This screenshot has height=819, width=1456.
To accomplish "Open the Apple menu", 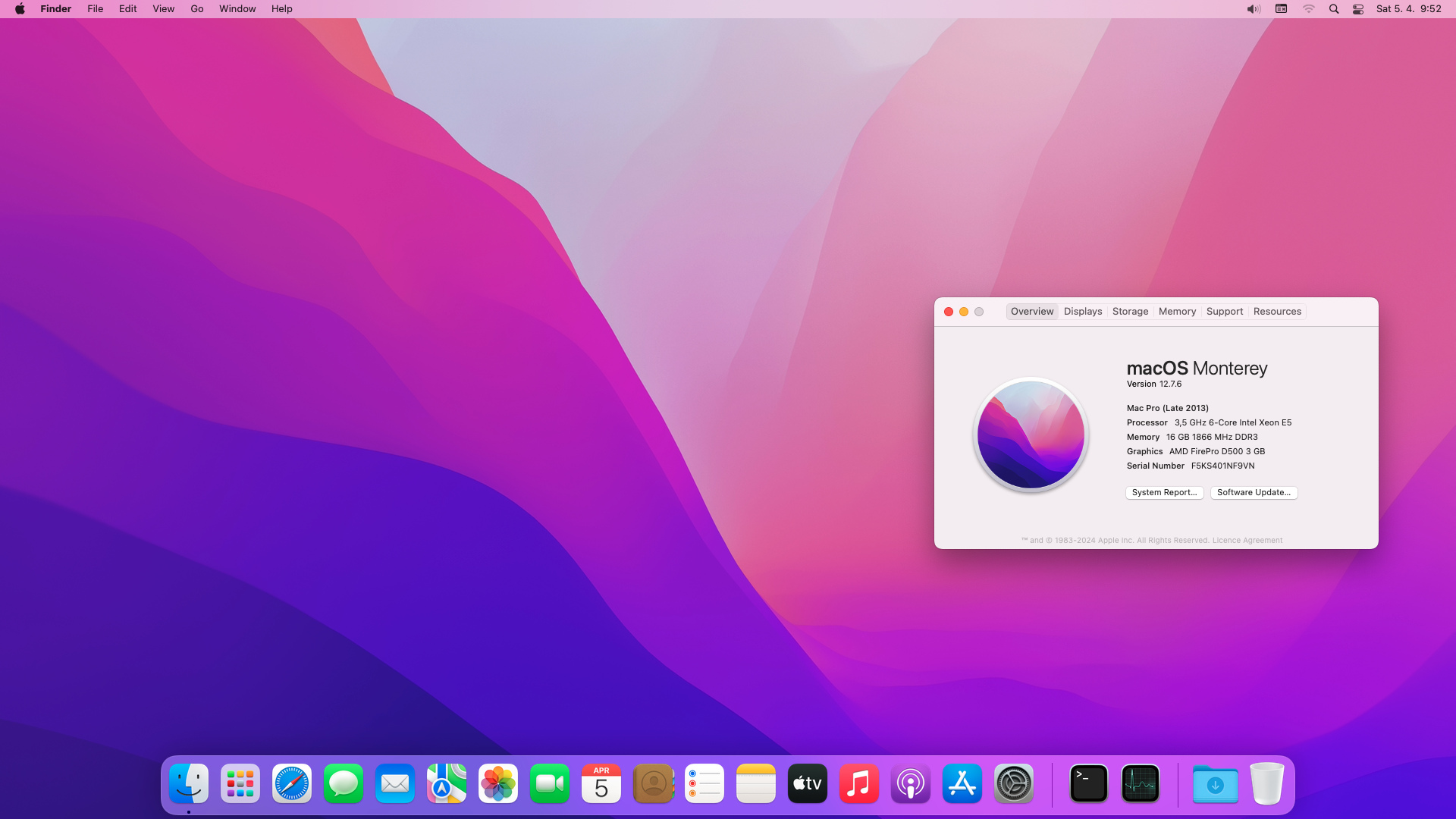I will pos(20,9).
